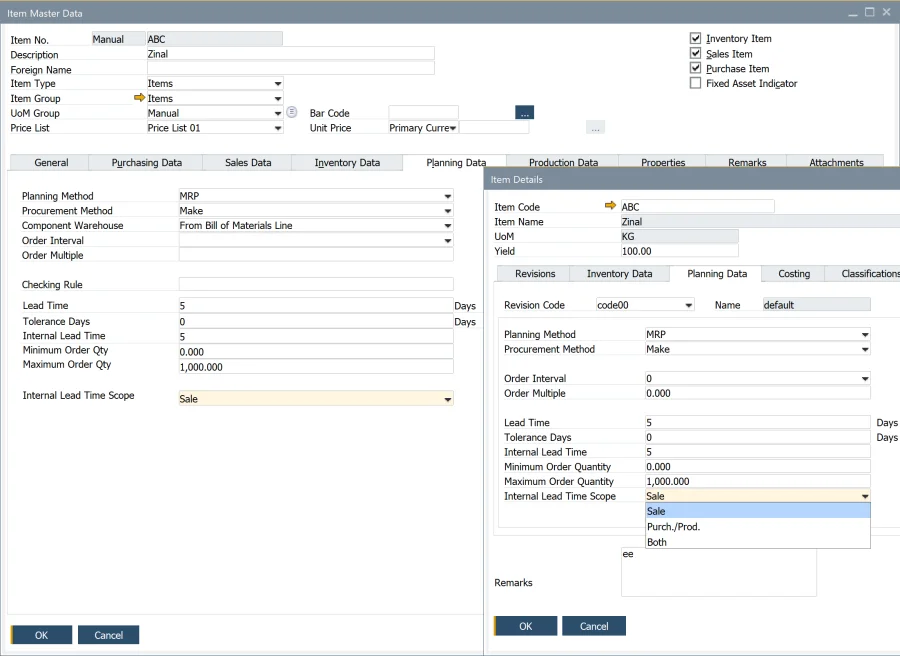Select the Both option in the list
Screen dimensions: 900x656
tap(657, 542)
